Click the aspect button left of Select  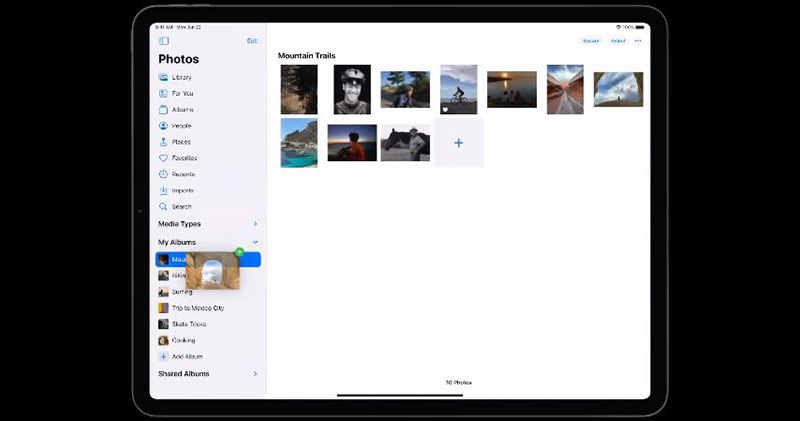[x=591, y=41]
